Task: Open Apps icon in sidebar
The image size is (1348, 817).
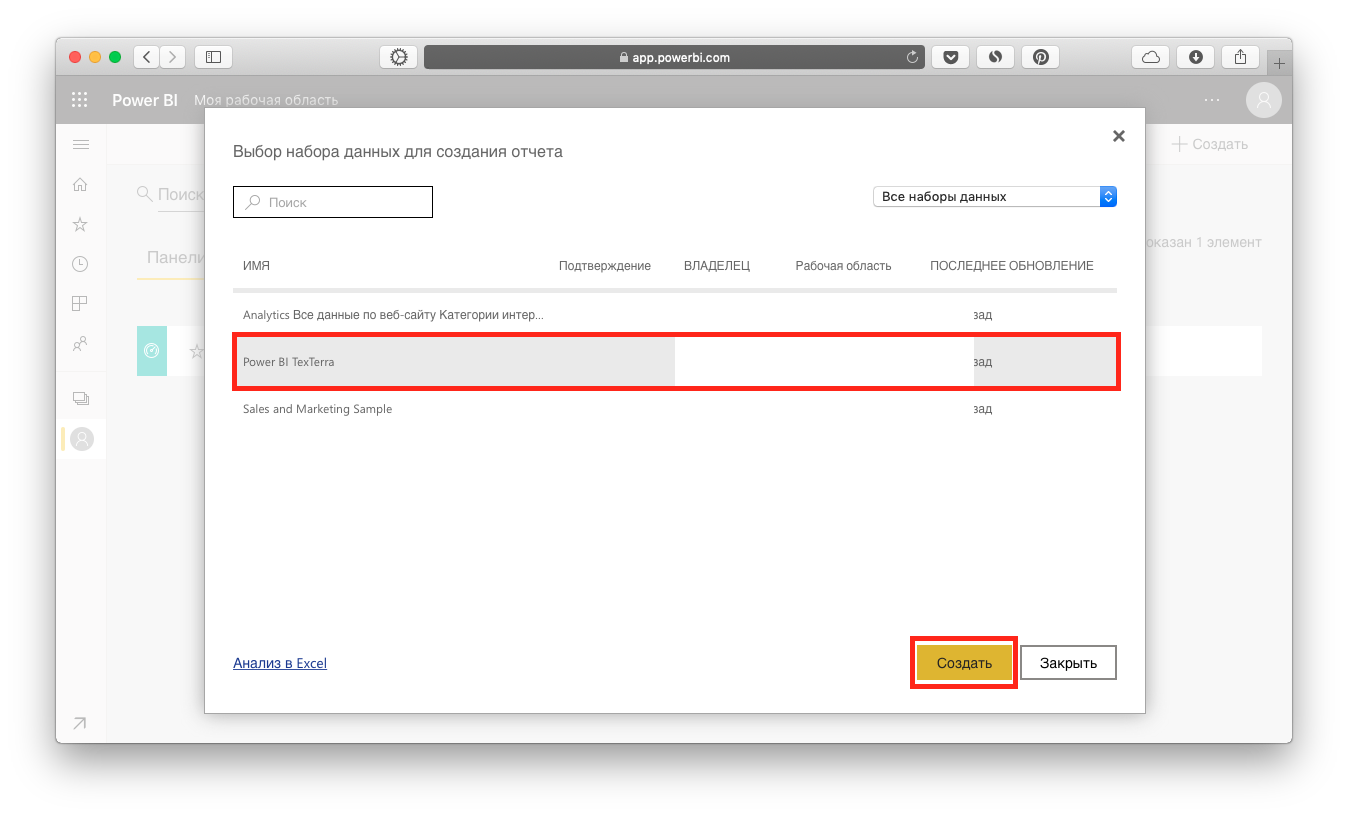Action: 80,303
